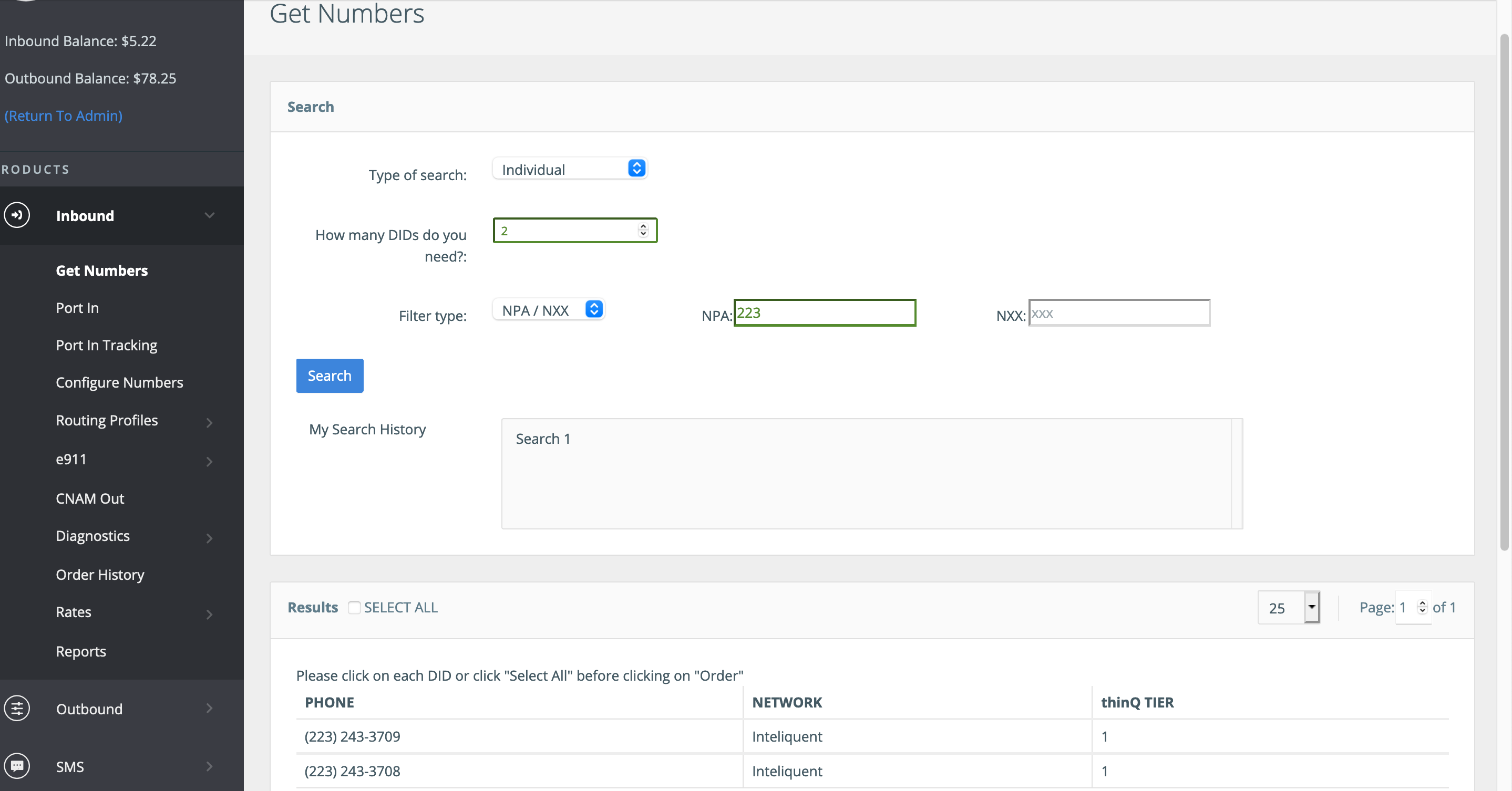
Task: Click the DID quantity stepper arrows
Action: [643, 230]
